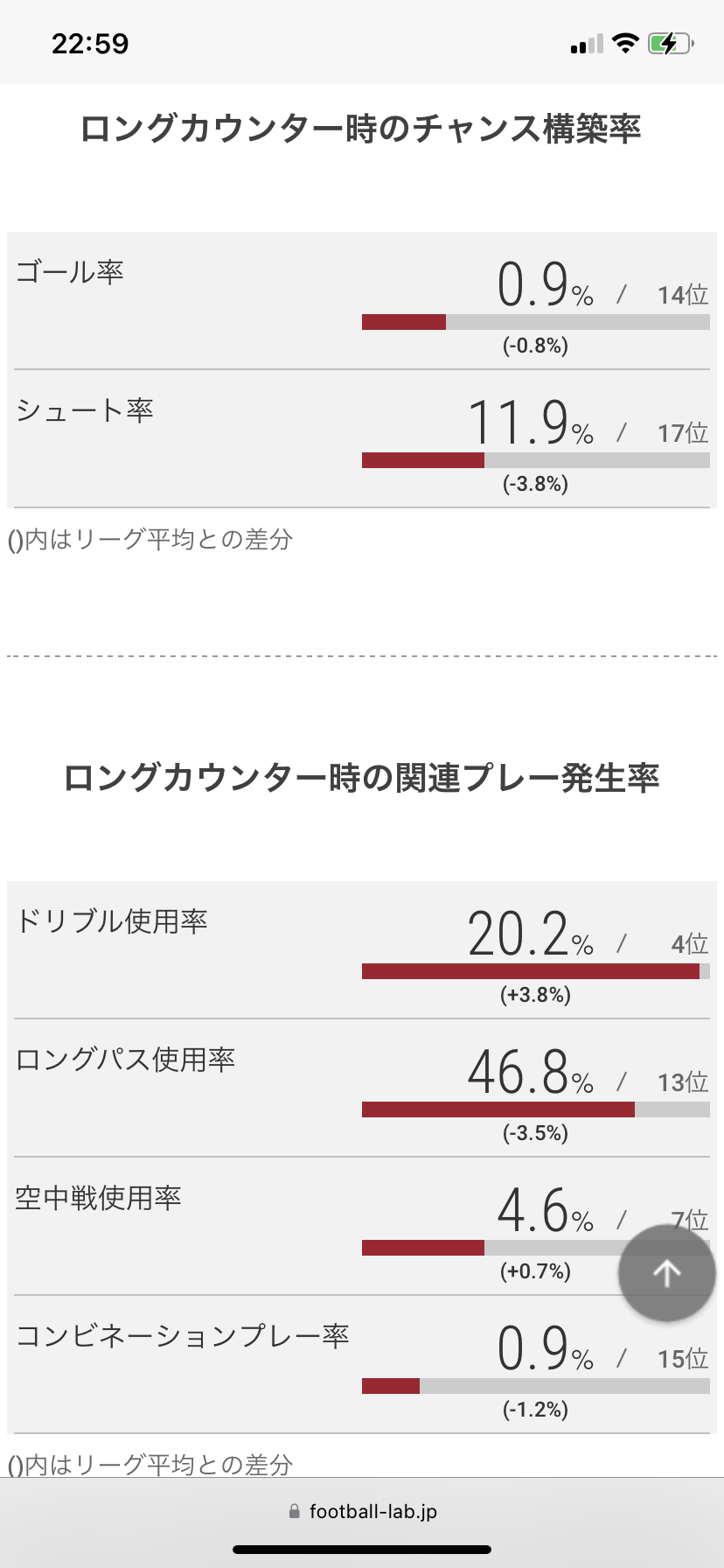Tap the ロングカウンター時の関連プレー発生率 heading

361,778
